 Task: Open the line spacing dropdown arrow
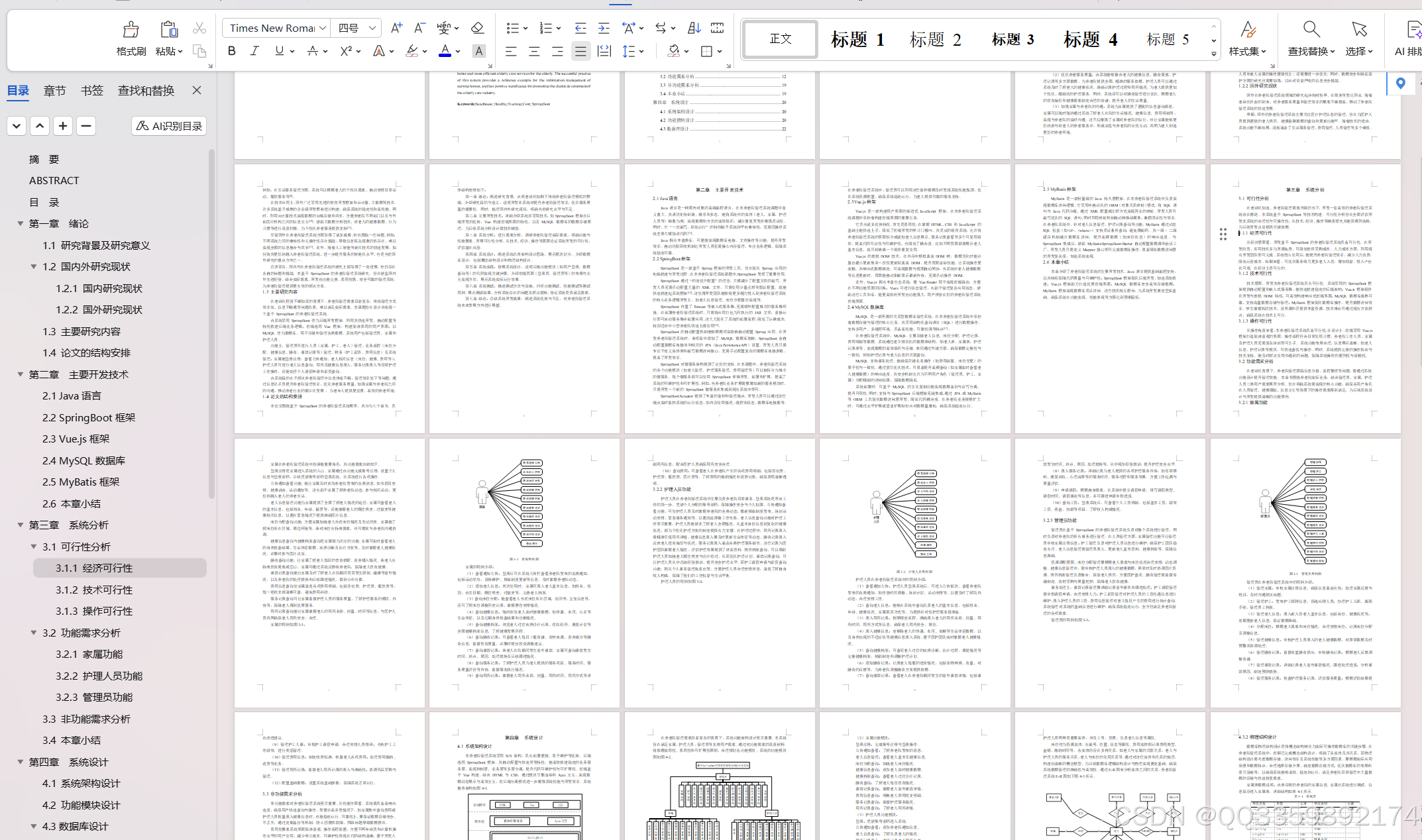[641, 51]
